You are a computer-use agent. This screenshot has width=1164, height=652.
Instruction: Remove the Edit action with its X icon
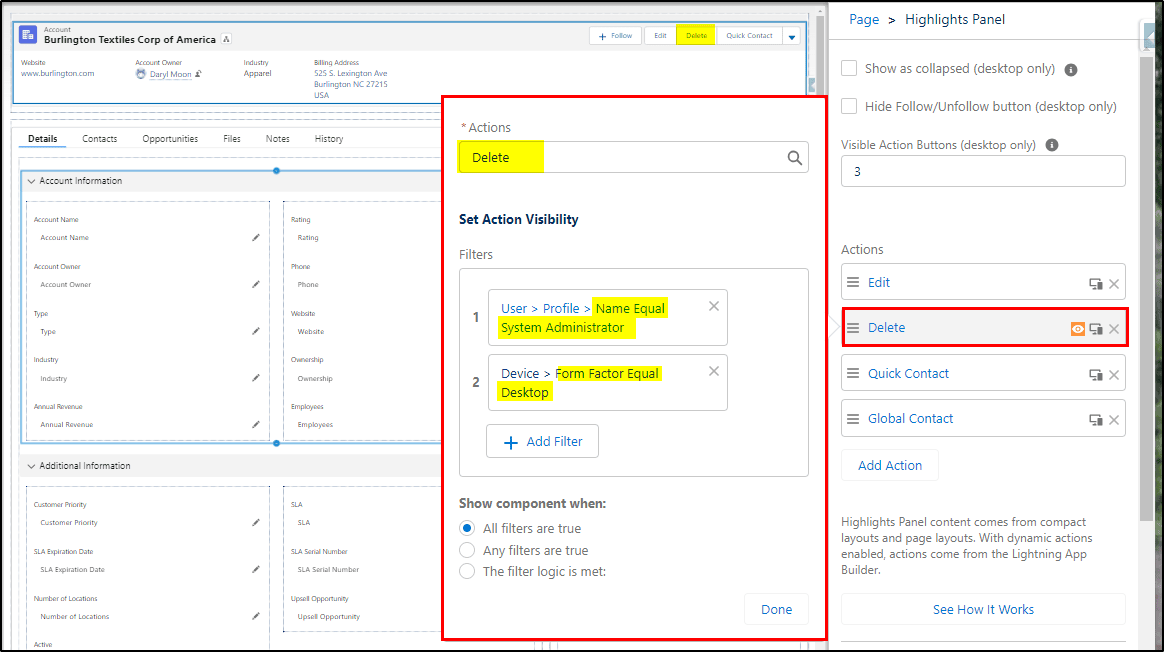pos(1114,284)
